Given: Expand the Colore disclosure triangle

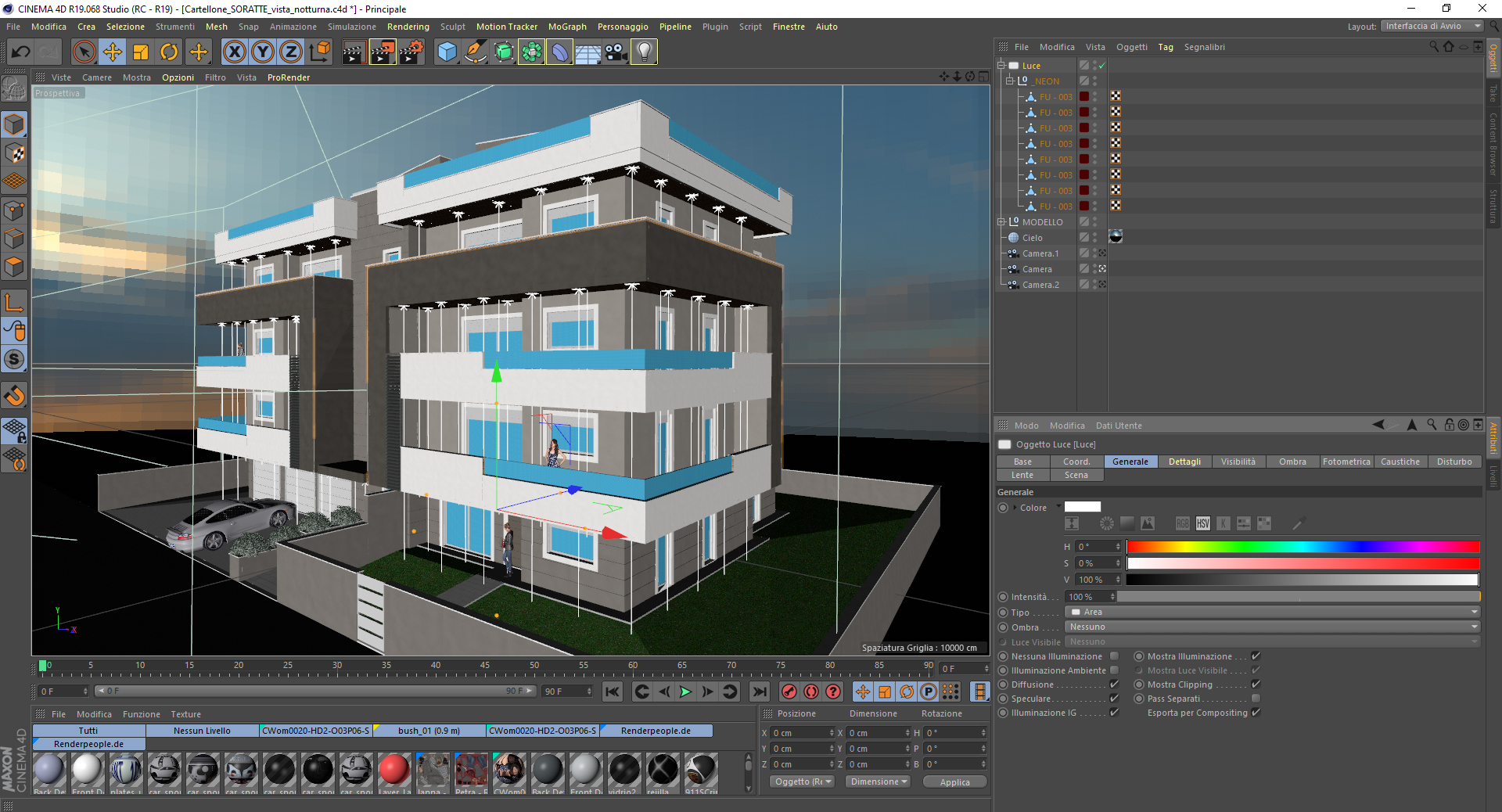Looking at the screenshot, I should [1015, 508].
